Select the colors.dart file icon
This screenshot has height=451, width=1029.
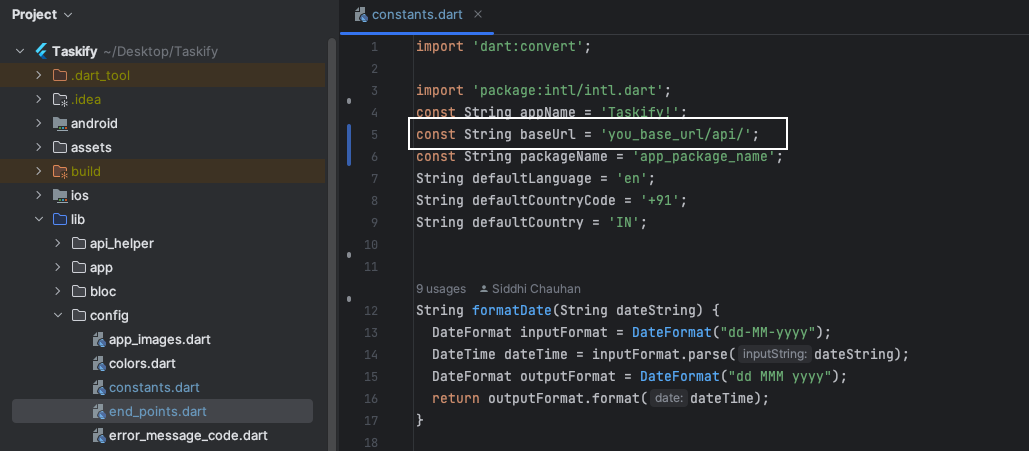click(x=98, y=363)
